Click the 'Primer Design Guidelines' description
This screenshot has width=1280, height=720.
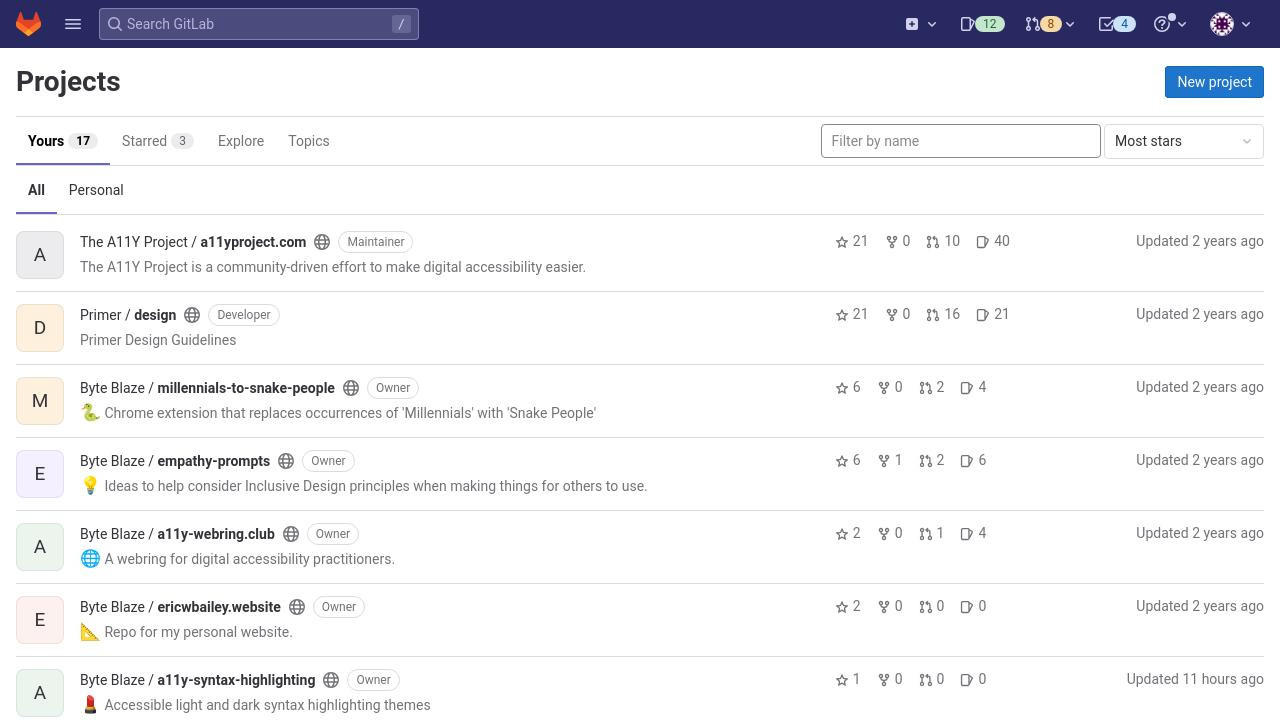point(158,340)
